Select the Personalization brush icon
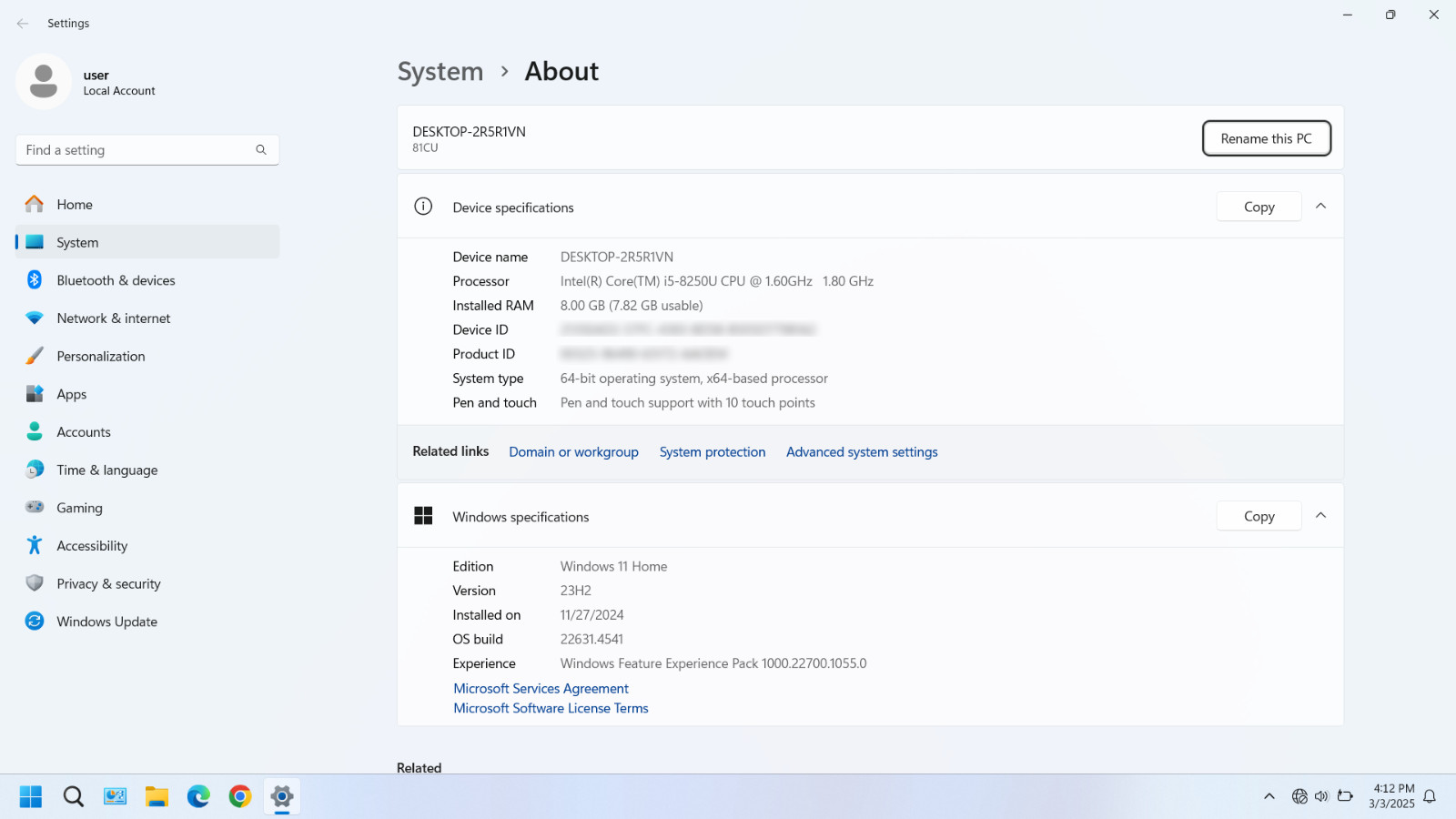 pos(35,356)
